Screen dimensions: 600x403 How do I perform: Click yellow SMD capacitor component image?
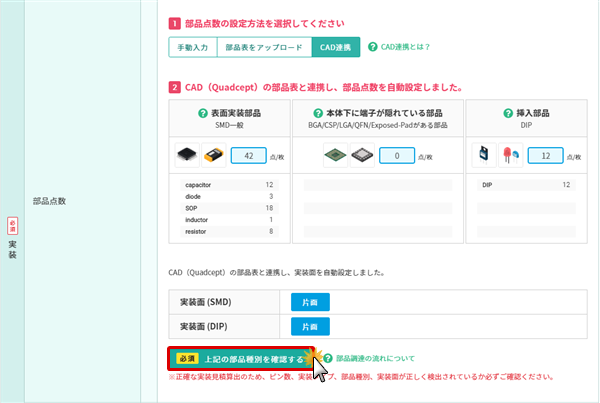click(x=212, y=155)
